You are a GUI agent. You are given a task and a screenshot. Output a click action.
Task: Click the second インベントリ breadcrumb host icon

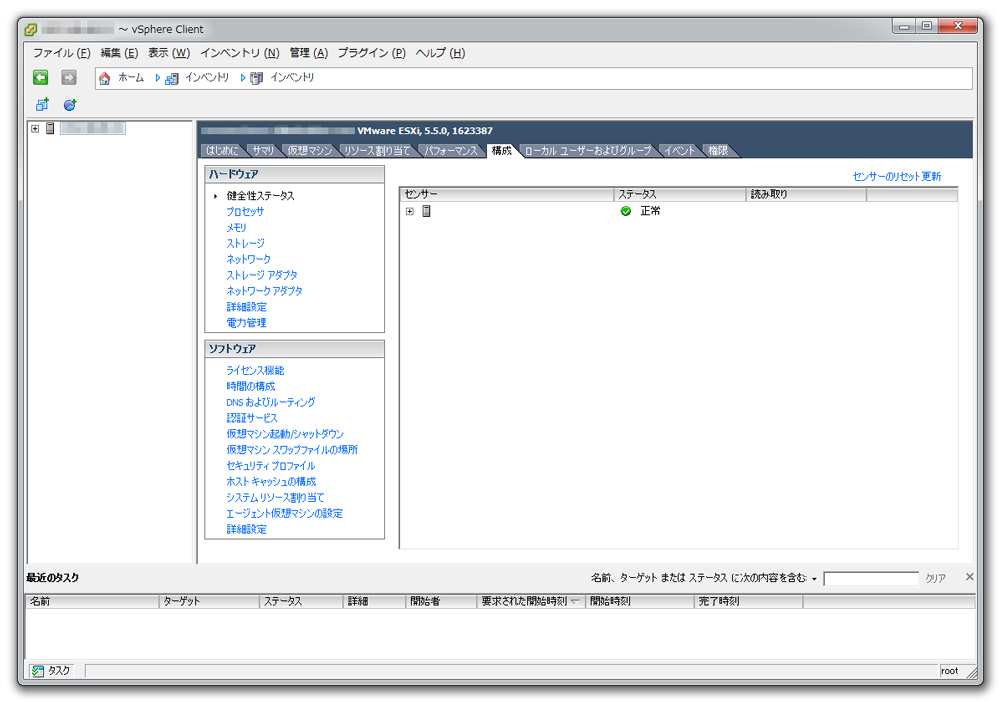click(256, 78)
